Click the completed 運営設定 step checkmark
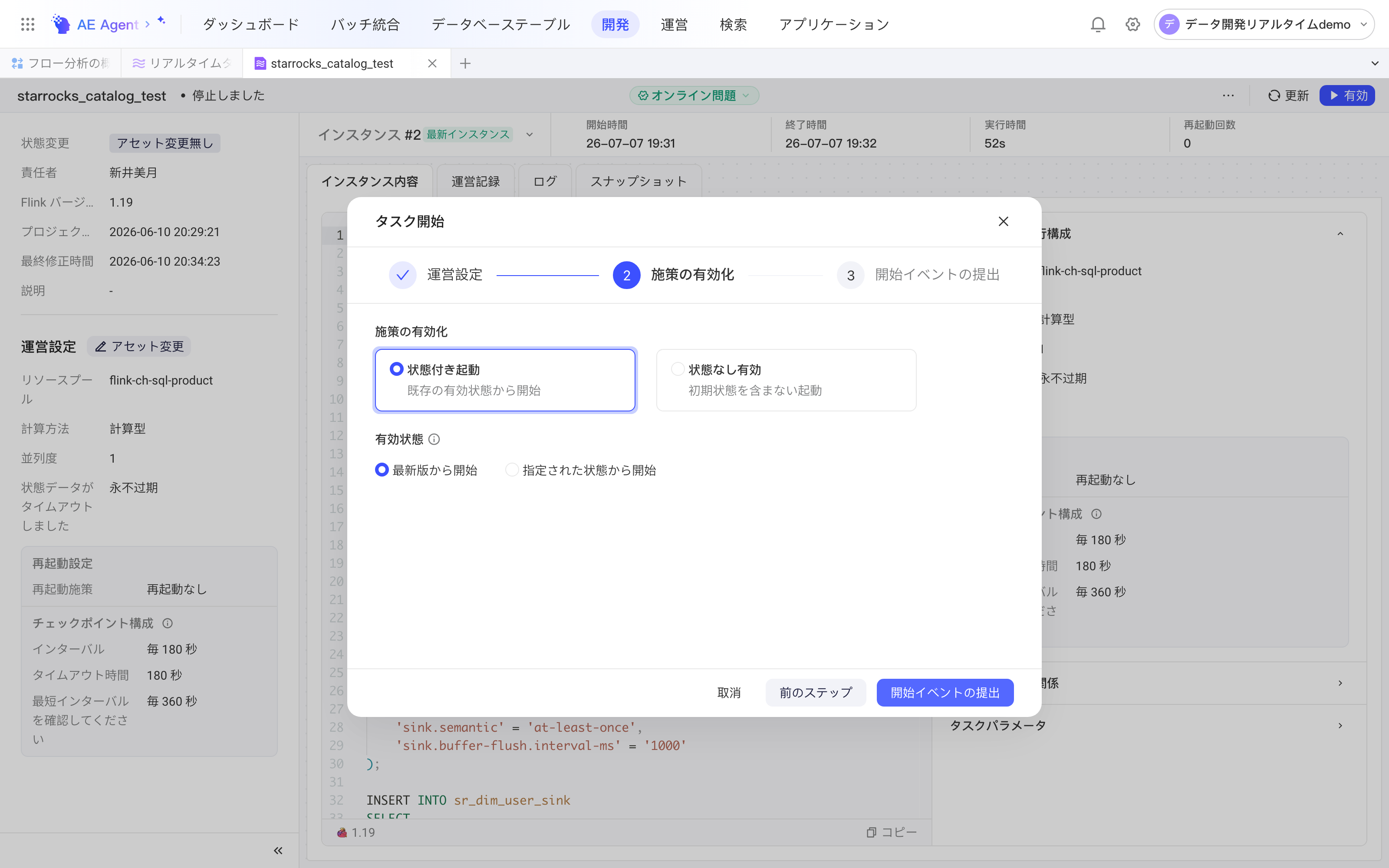Screen dimensions: 1389x868 [x=402, y=275]
